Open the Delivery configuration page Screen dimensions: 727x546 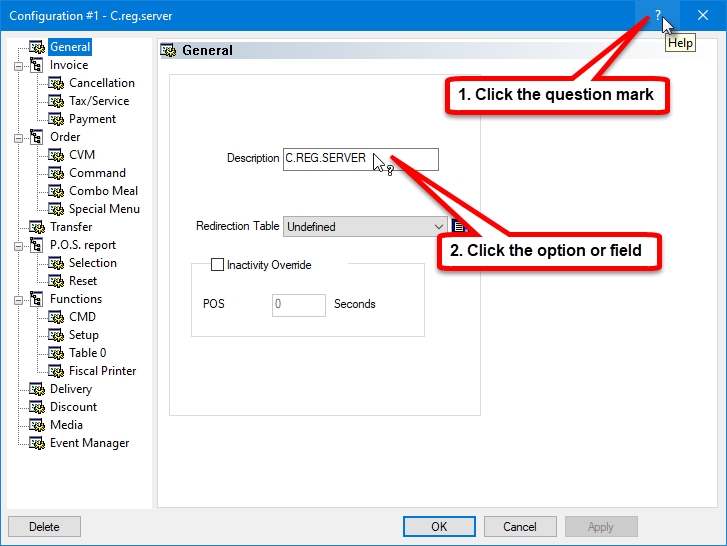[70, 389]
